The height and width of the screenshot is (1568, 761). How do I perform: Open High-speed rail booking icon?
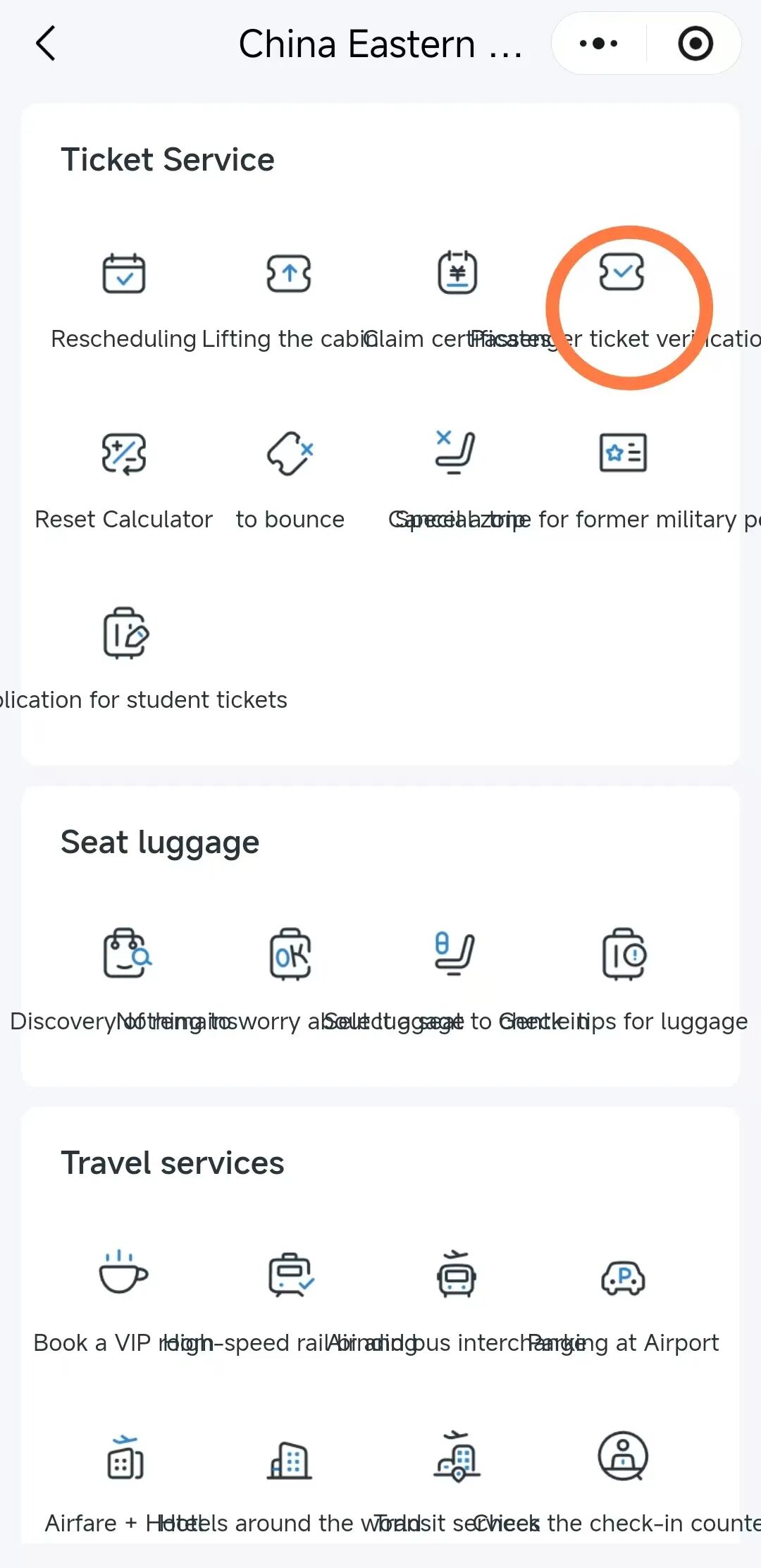pyautogui.click(x=290, y=1275)
